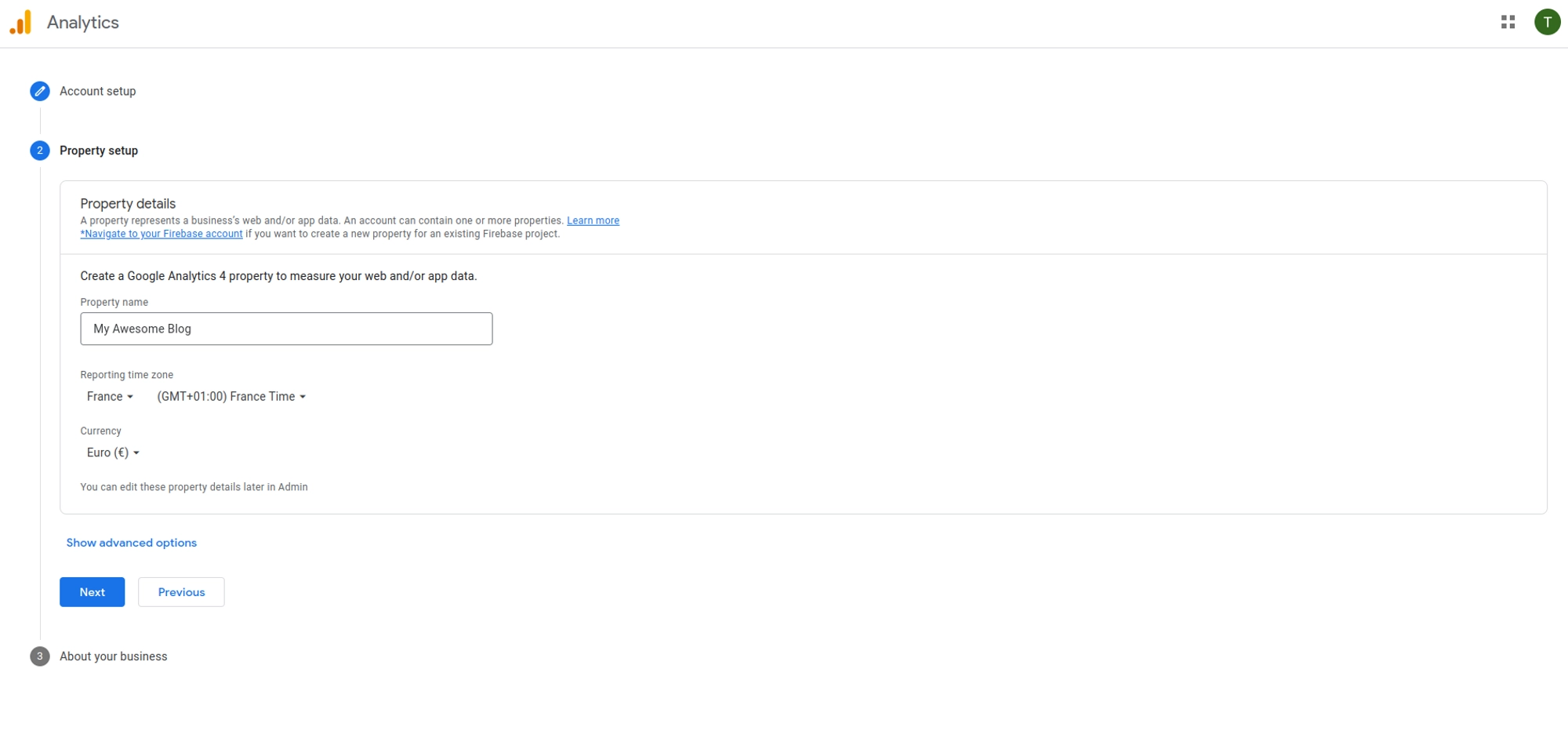Viewport: 1568px width, 738px height.
Task: Click the Next button
Action: pyautogui.click(x=93, y=592)
